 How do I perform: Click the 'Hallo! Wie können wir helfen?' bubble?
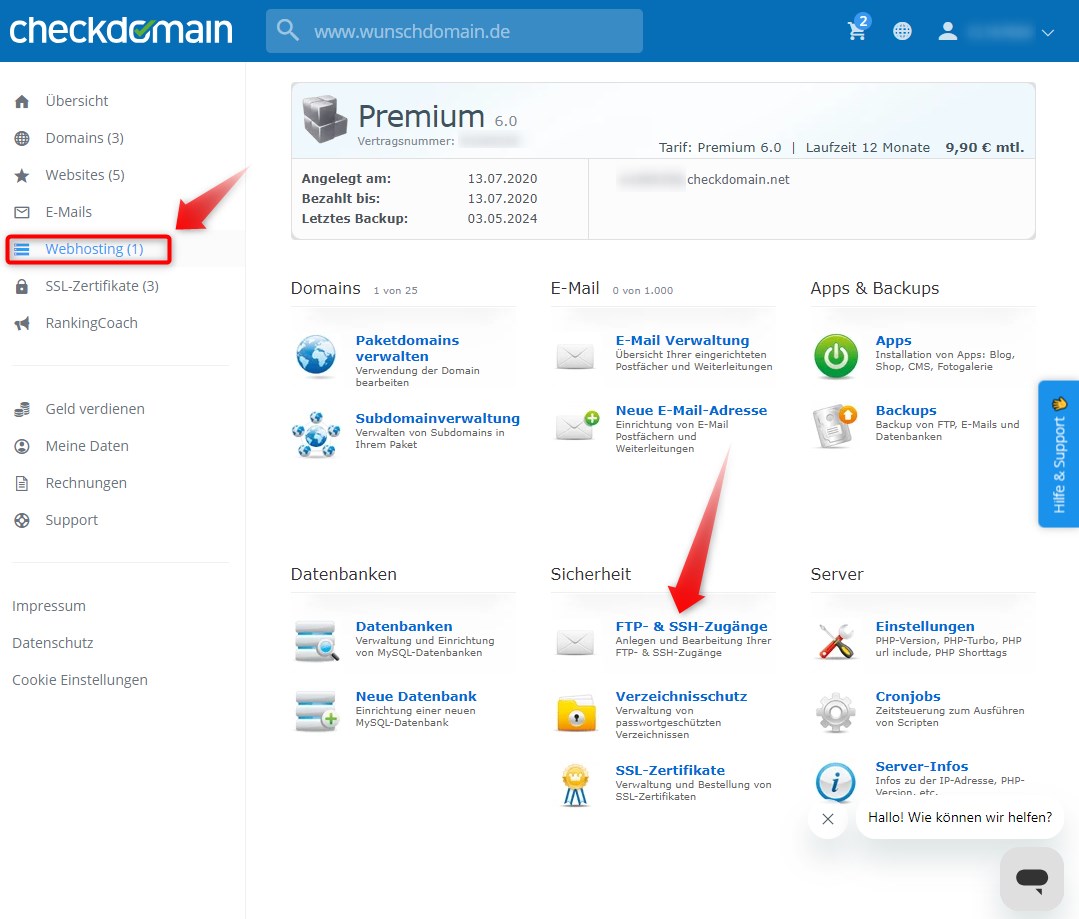(x=960, y=818)
